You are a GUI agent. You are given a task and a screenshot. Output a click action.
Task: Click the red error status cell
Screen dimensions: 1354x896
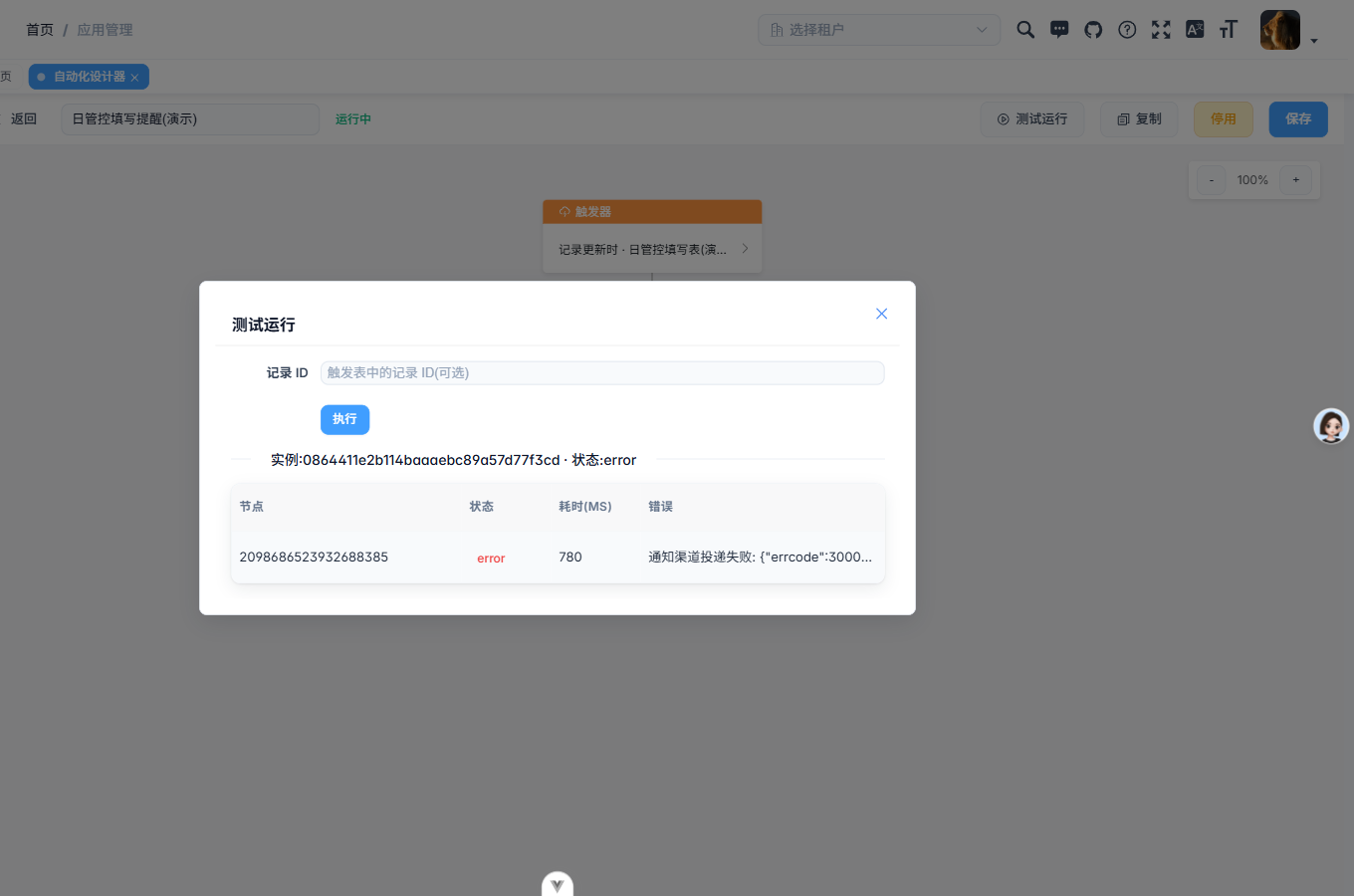pos(491,558)
